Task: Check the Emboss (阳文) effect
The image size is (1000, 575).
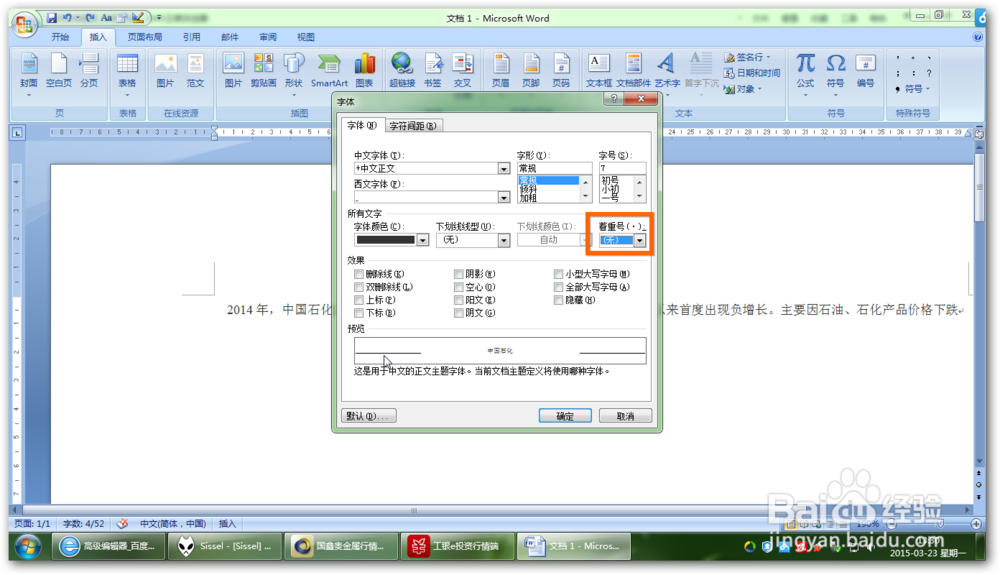Action: (459, 300)
